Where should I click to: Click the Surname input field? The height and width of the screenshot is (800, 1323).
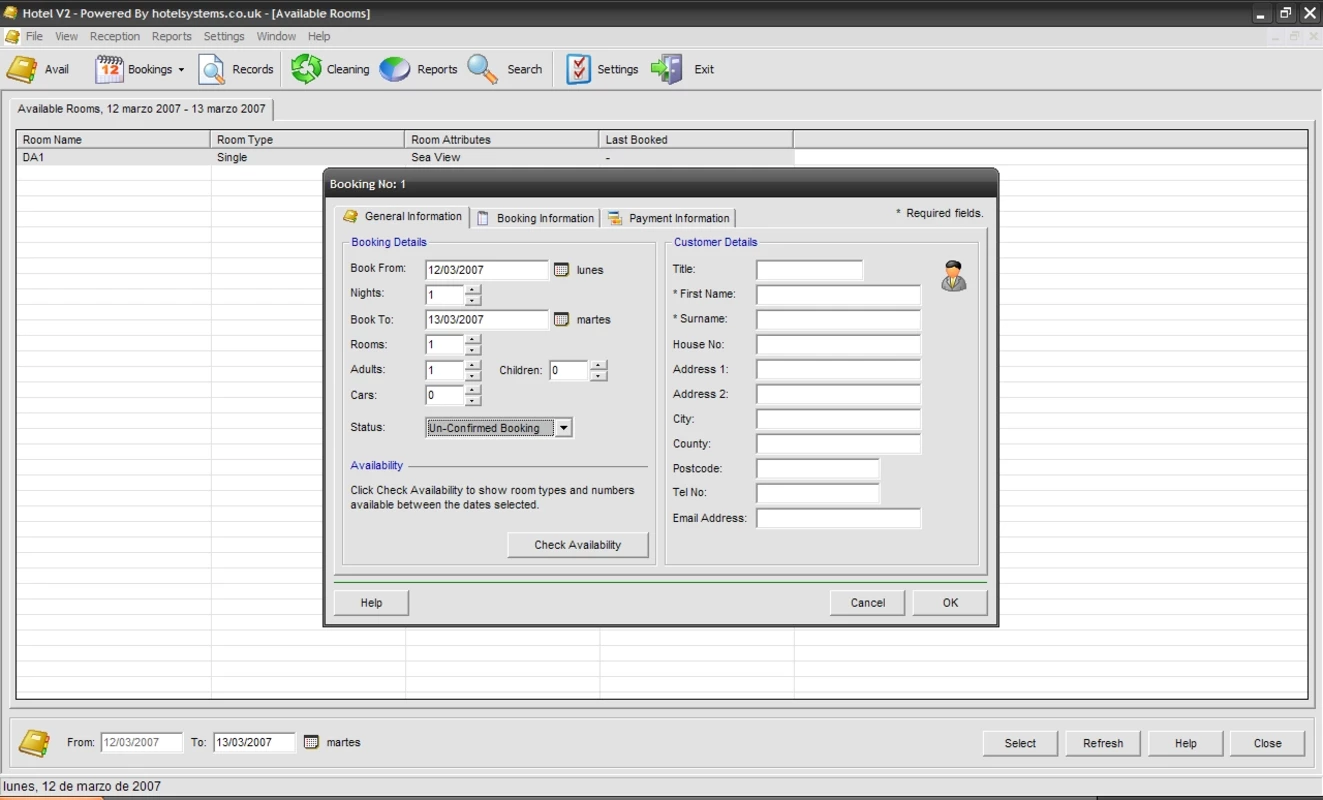point(838,320)
